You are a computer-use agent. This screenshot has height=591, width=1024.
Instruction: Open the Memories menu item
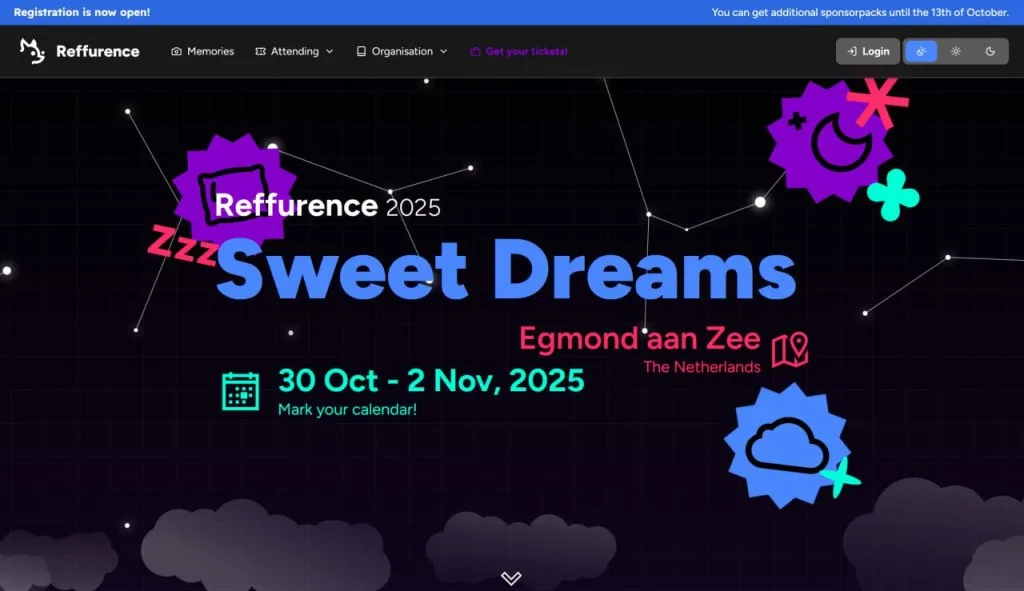(x=210, y=50)
